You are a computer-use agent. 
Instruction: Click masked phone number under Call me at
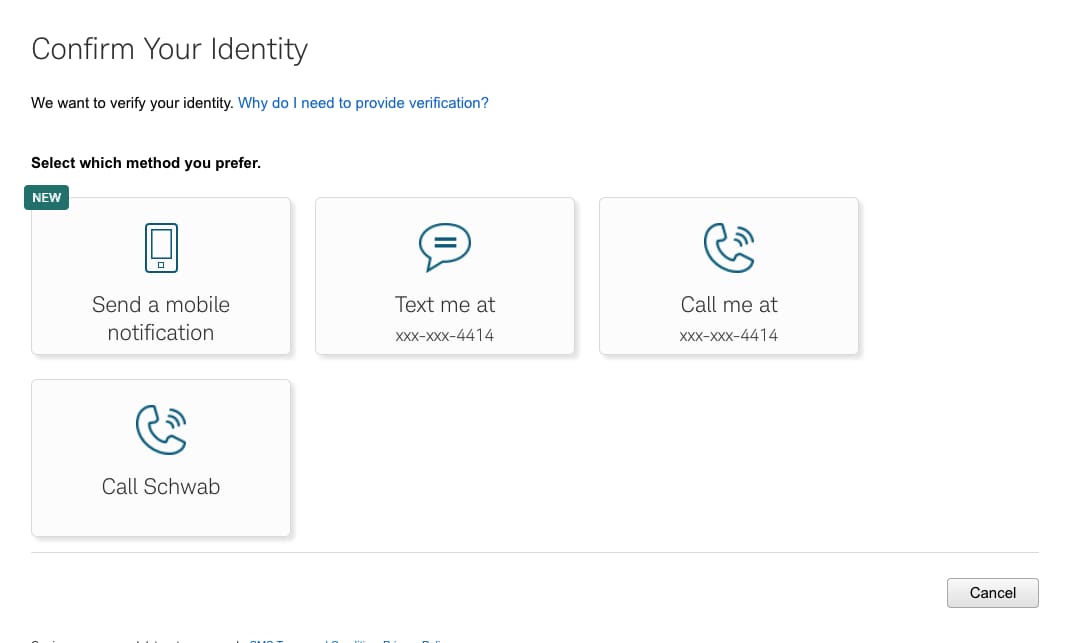tap(729, 335)
